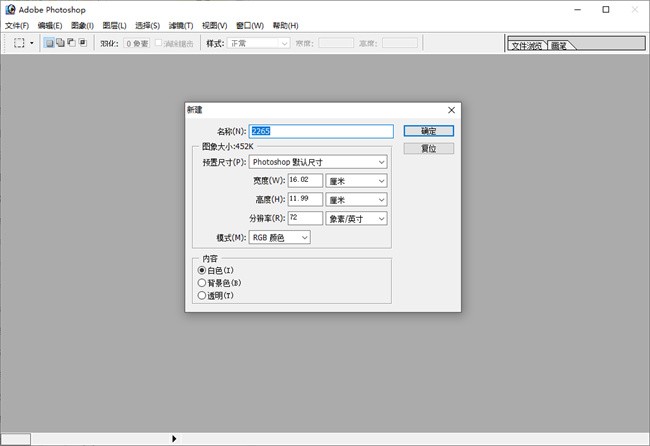Select the Intersect with Selection mode icon

coord(82,43)
